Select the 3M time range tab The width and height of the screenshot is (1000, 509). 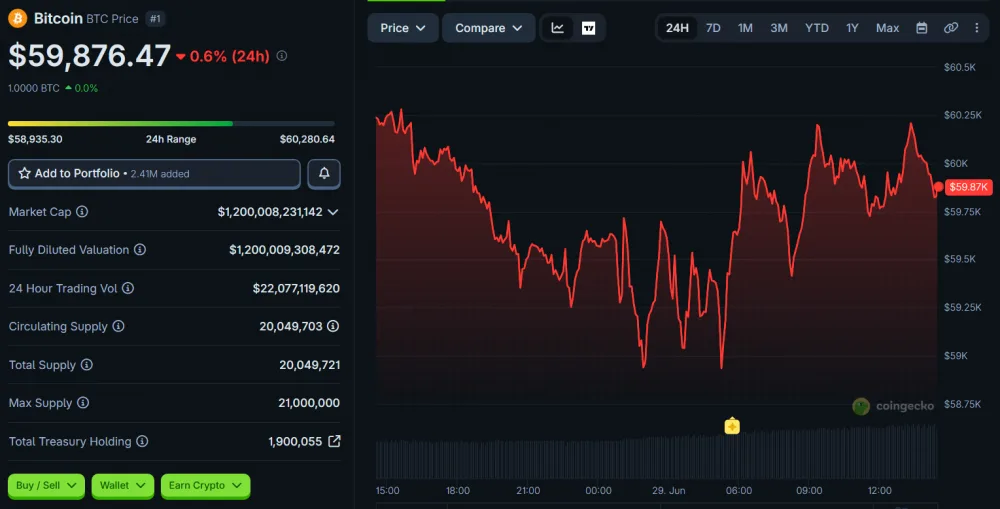[779, 28]
